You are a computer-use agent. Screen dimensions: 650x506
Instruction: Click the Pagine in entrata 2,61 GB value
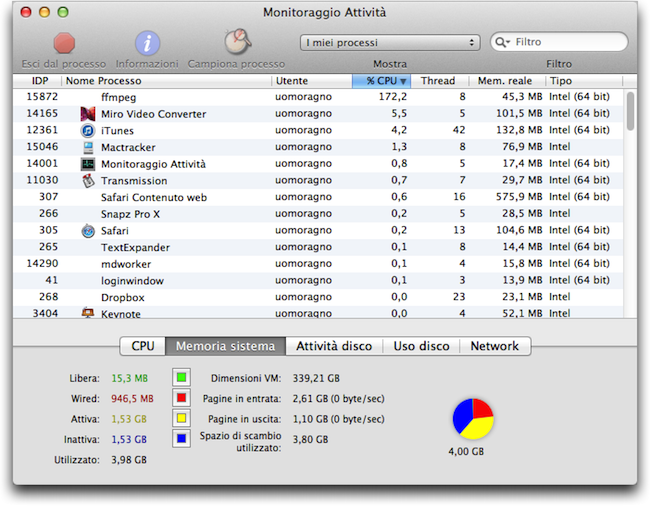coord(339,399)
